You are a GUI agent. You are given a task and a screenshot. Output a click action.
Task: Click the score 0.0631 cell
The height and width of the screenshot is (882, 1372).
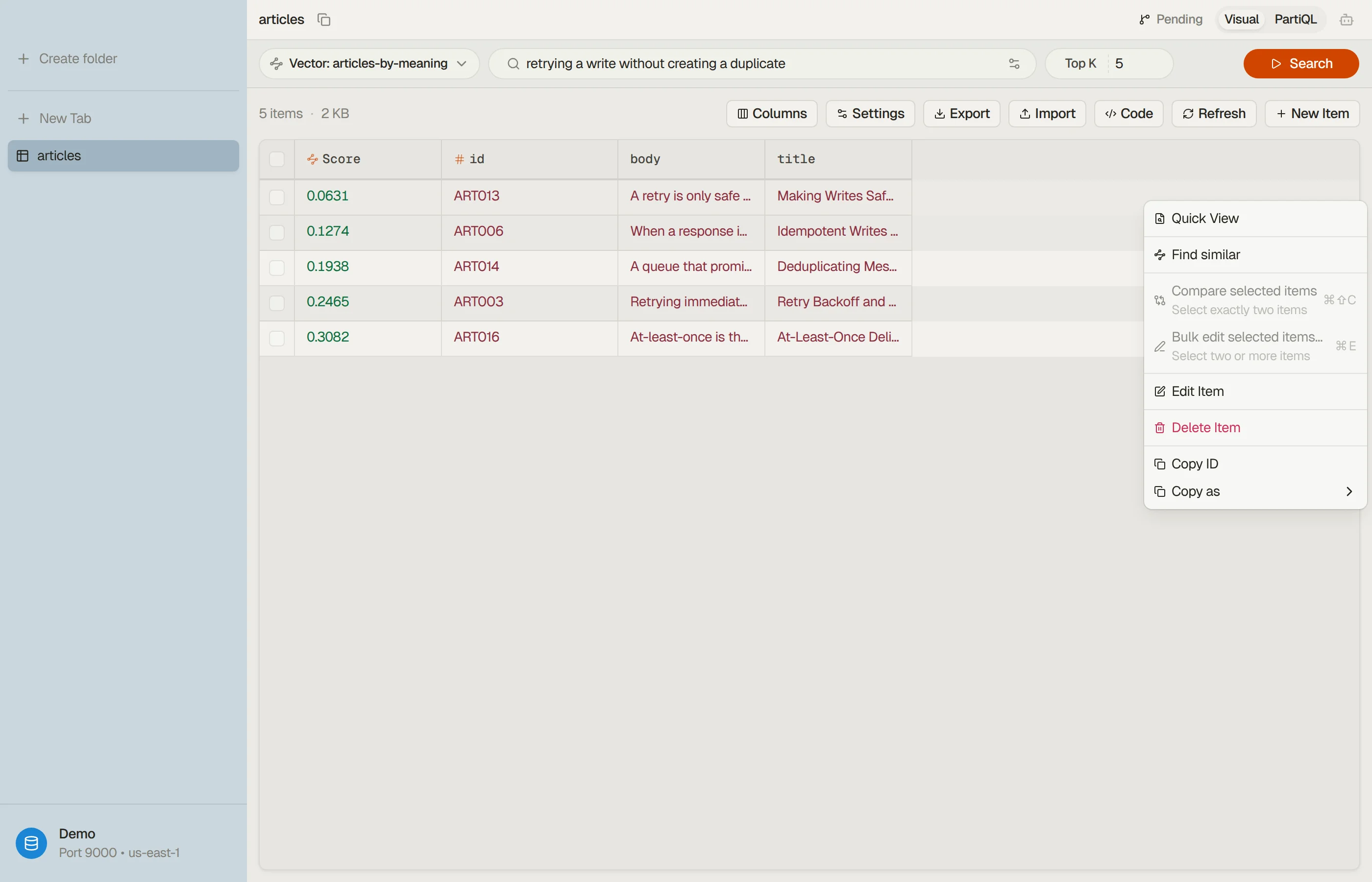pos(367,196)
